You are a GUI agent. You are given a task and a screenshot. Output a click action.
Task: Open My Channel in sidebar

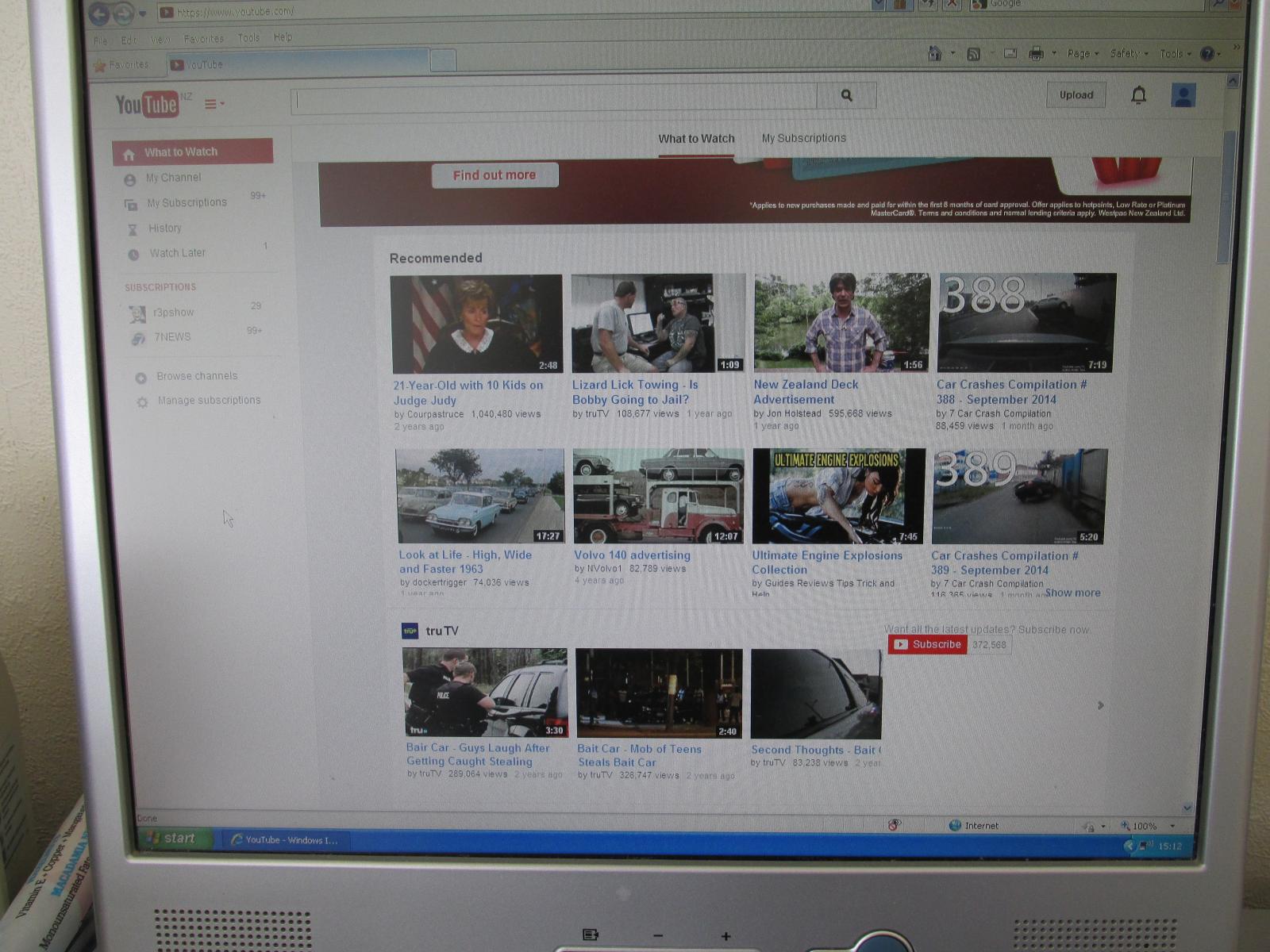173,178
